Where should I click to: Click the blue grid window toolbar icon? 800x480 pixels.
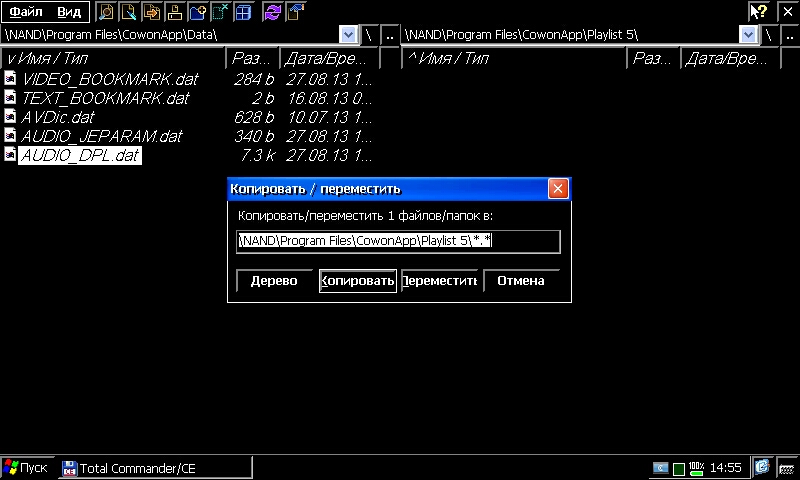pos(243,12)
